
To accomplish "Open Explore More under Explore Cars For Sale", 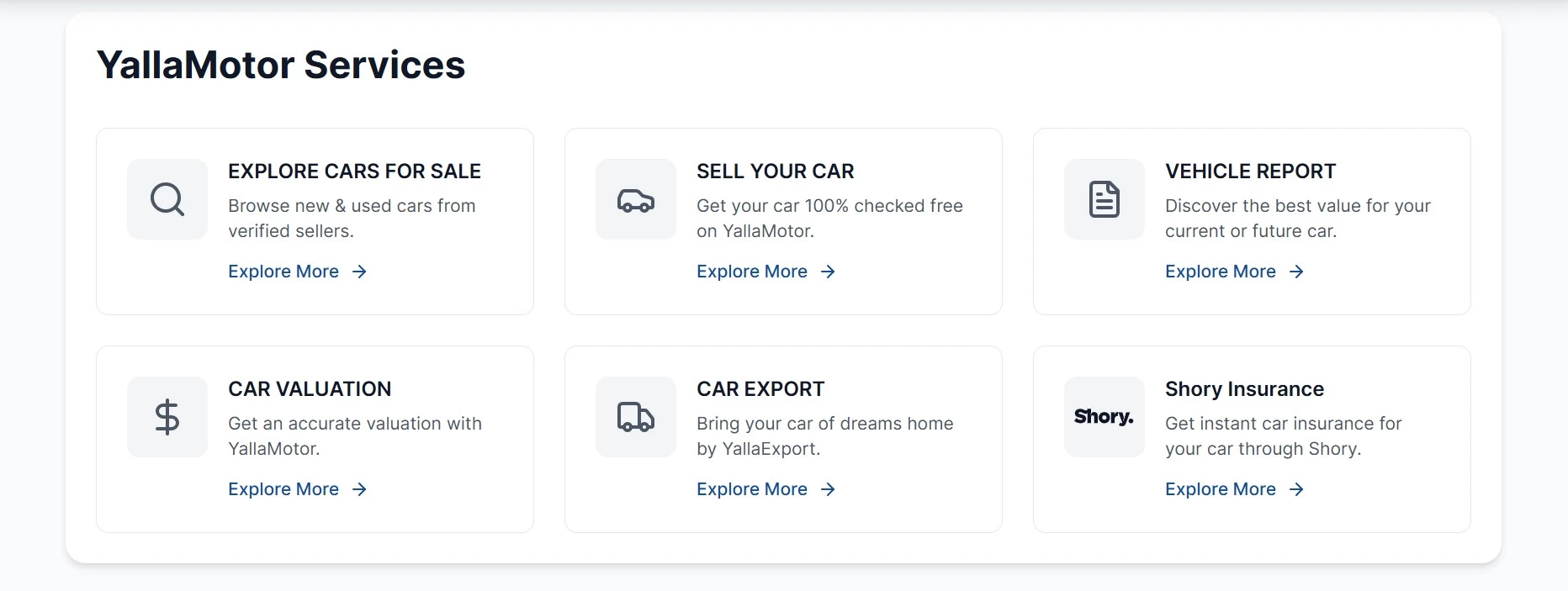I will (283, 272).
